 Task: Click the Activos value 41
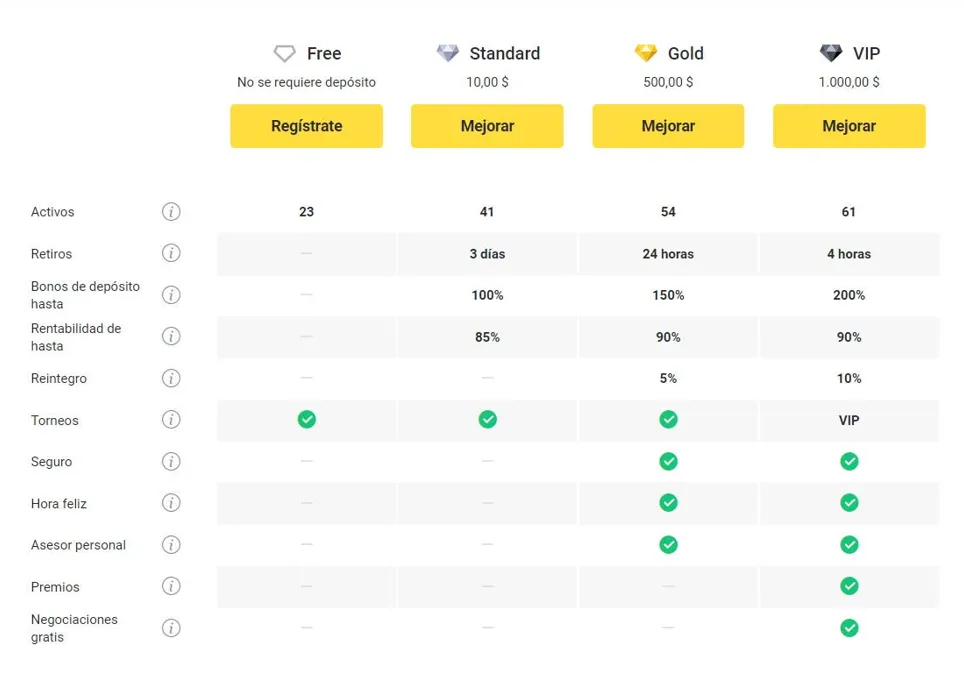(x=487, y=212)
